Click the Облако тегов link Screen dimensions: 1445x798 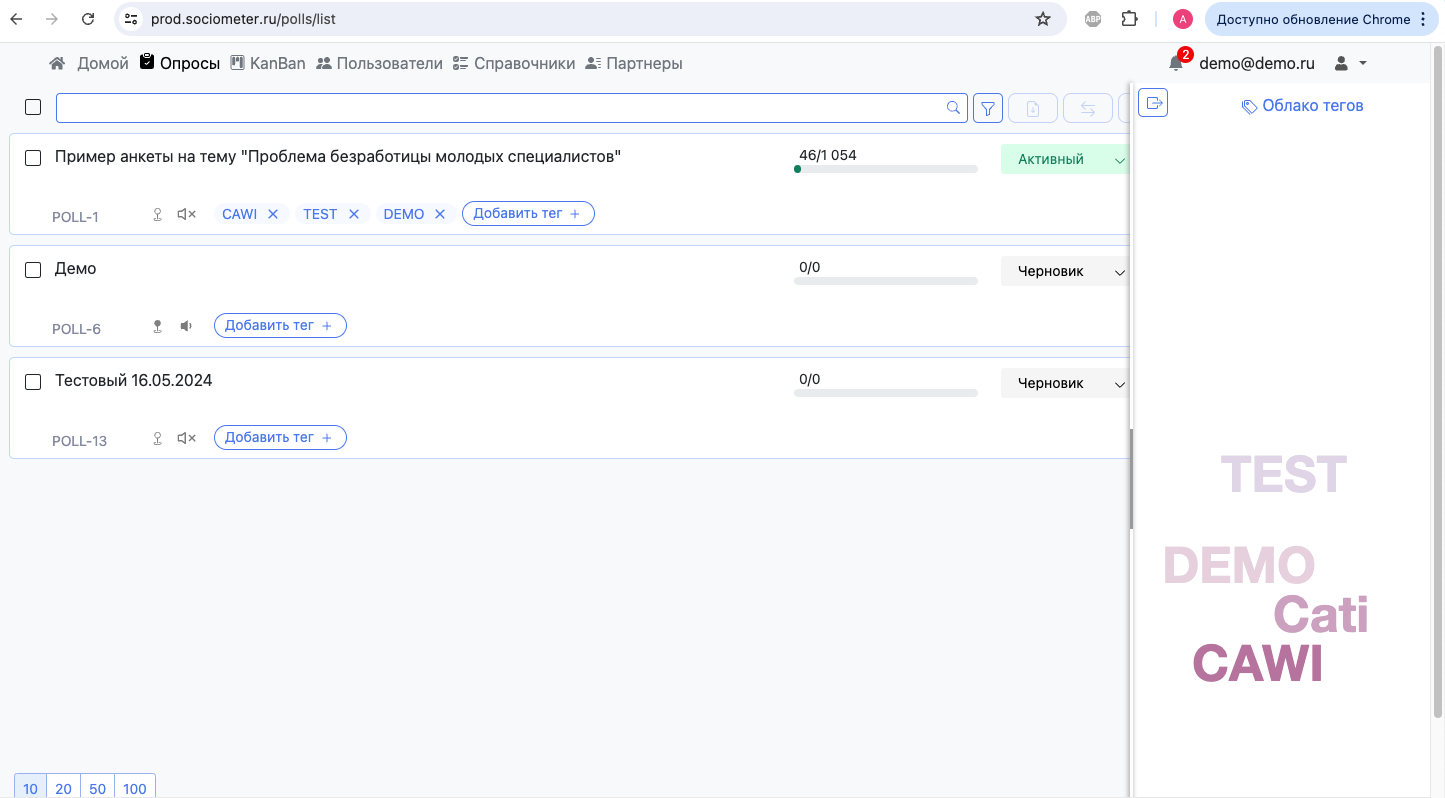[x=1302, y=106]
